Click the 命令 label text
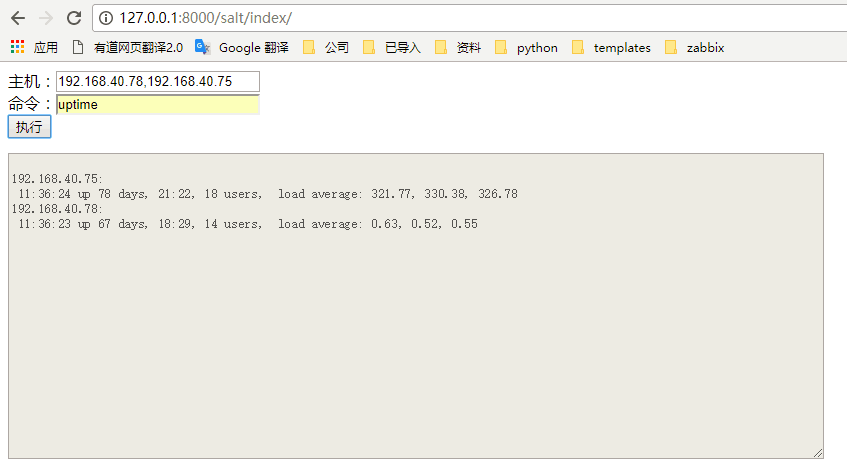 click(x=30, y=104)
